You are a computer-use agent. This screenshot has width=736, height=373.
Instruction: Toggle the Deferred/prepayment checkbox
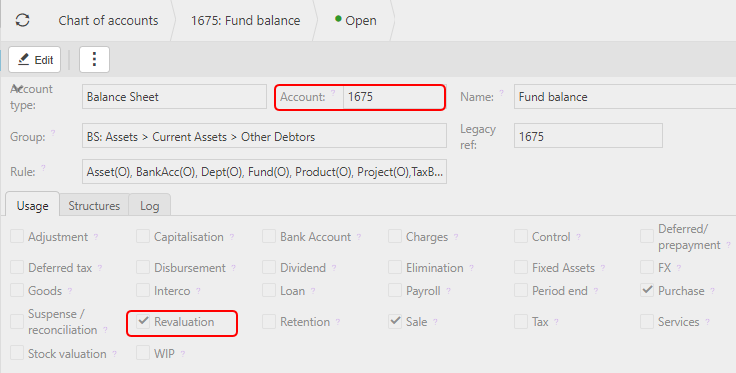point(647,236)
